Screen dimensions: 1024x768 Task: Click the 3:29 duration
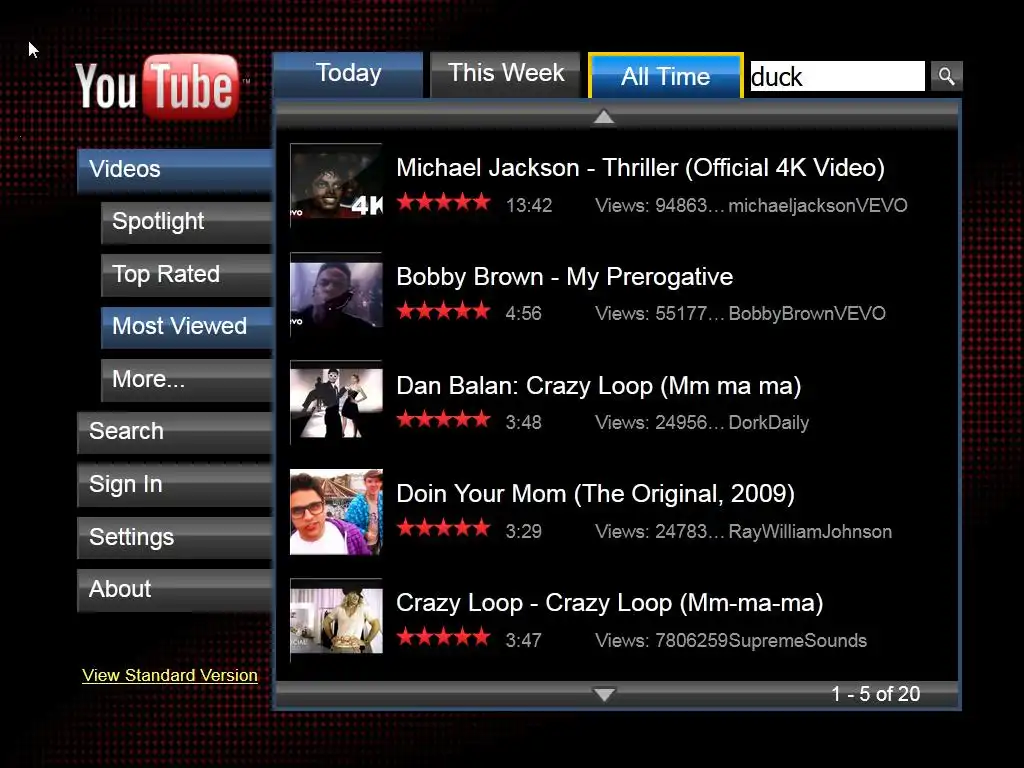[x=524, y=532]
